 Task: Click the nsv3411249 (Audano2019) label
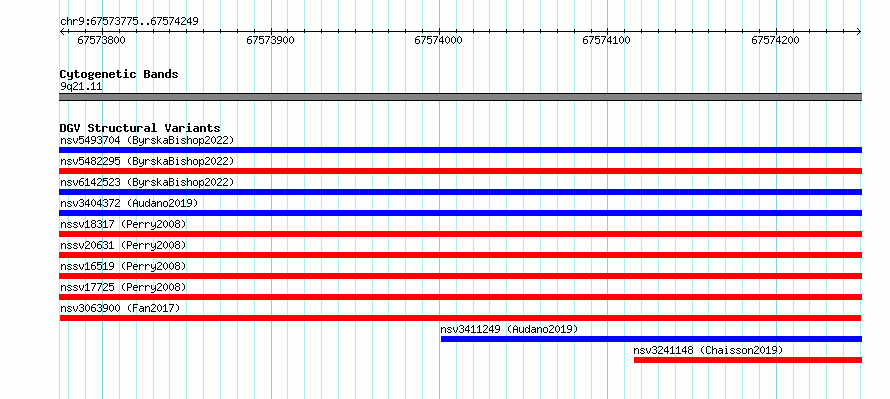coord(509,329)
